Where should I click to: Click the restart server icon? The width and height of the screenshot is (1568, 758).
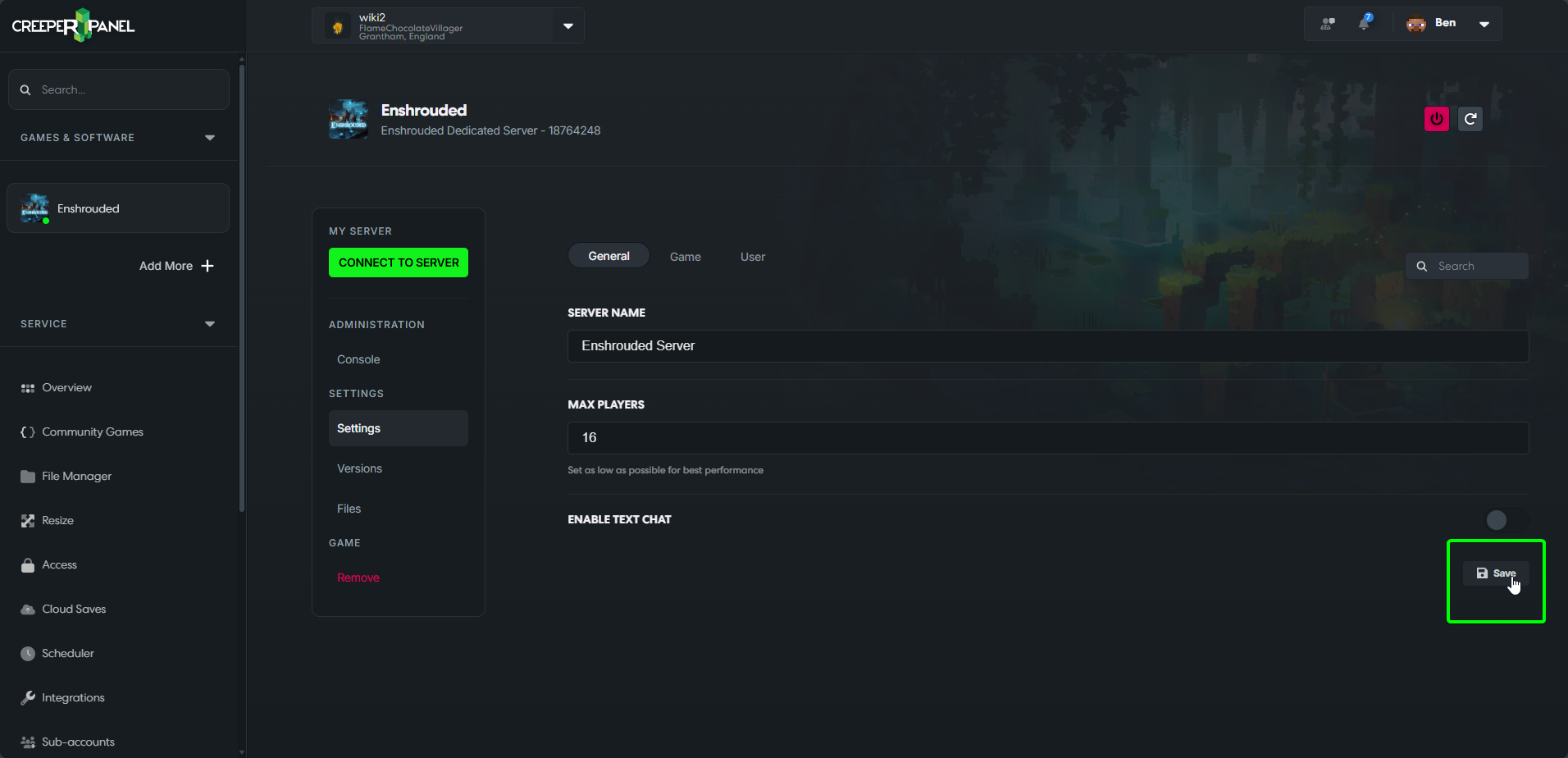click(x=1470, y=119)
